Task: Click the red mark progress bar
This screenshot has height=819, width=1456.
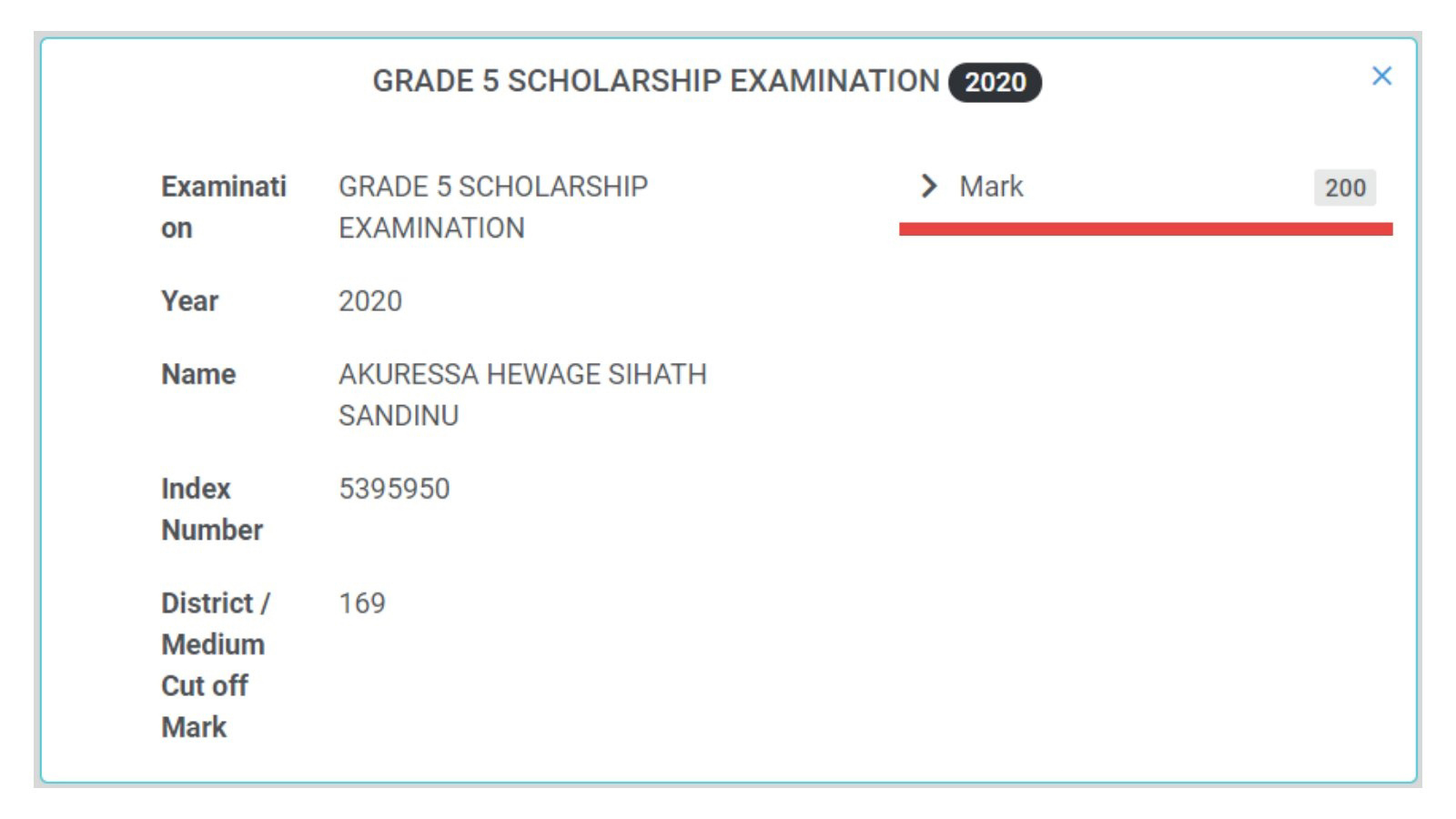Action: point(1146,229)
